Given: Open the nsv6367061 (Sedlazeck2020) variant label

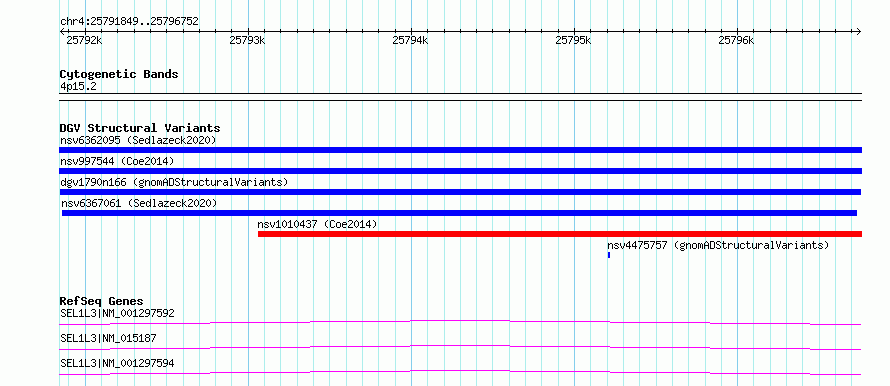Looking at the screenshot, I should 139,203.
